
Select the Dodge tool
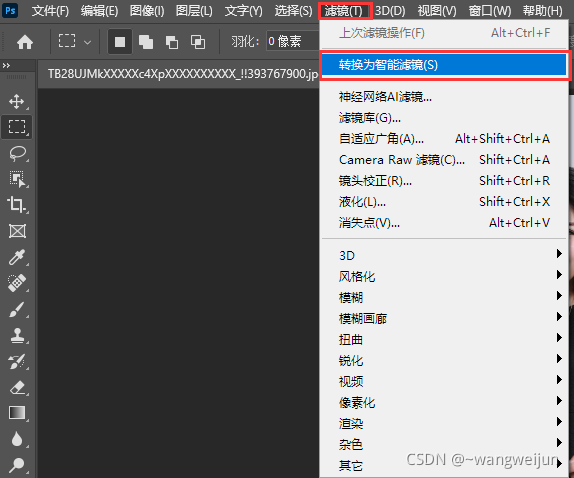click(x=17, y=465)
